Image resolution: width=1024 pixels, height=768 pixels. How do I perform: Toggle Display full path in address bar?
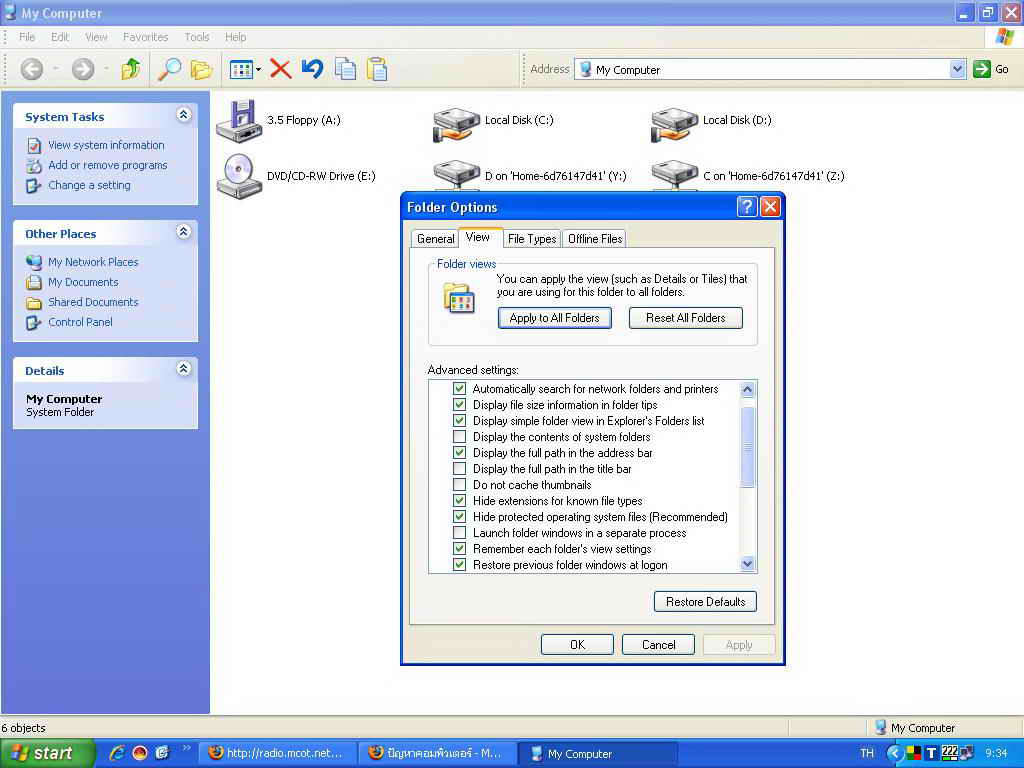[x=460, y=453]
